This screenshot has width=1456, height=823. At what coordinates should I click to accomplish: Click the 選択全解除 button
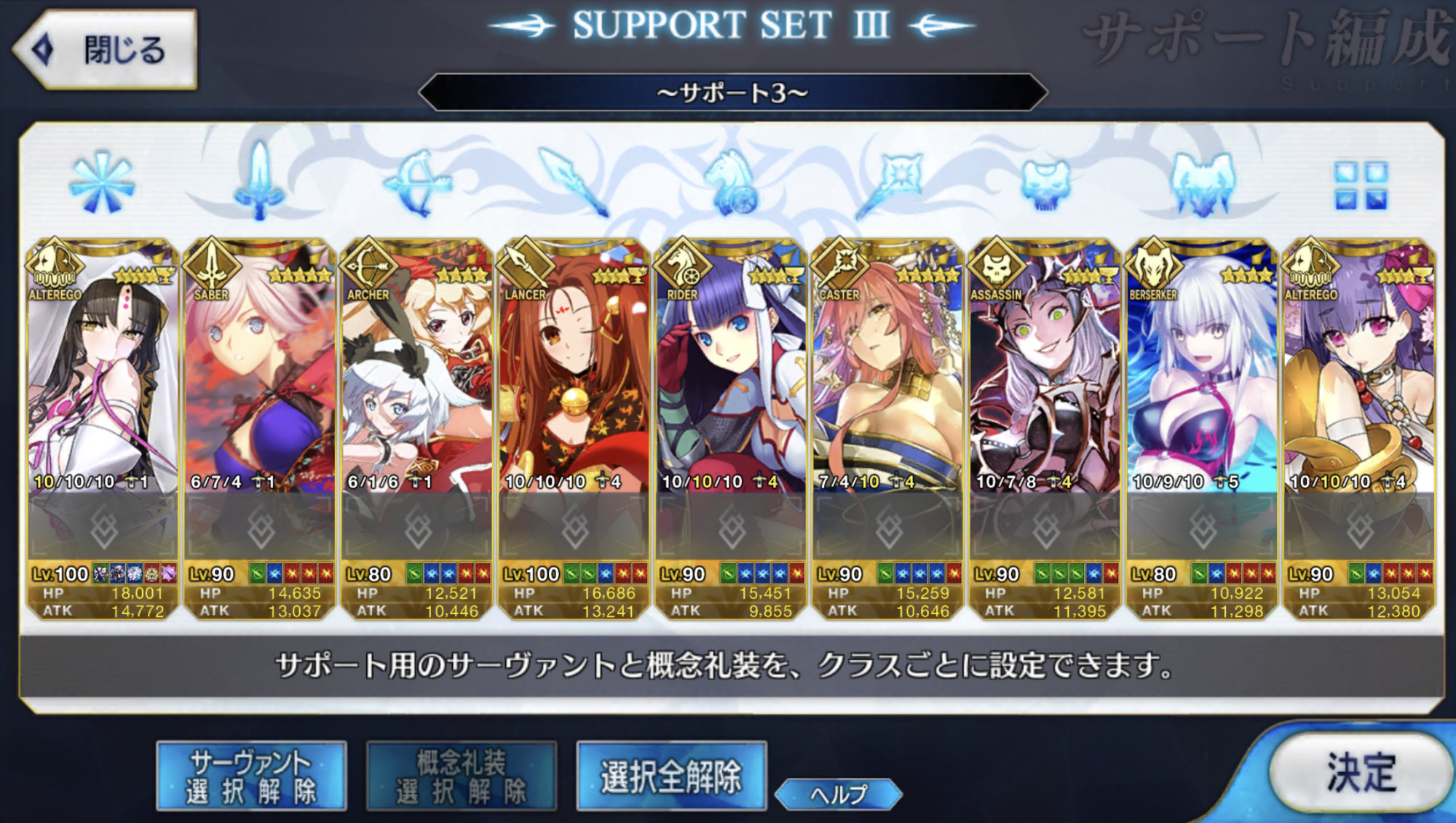click(x=671, y=776)
